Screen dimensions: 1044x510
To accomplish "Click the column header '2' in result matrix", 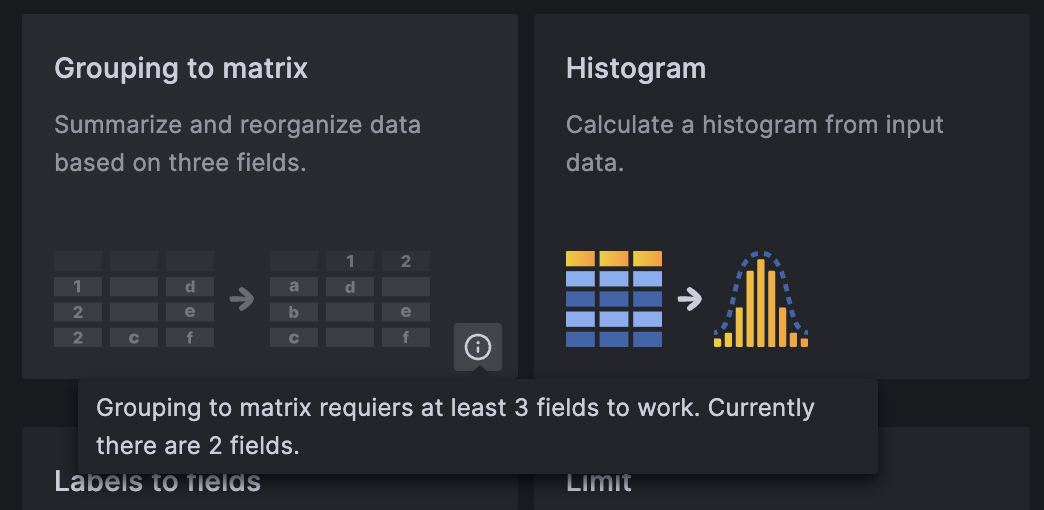I will click(406, 262).
